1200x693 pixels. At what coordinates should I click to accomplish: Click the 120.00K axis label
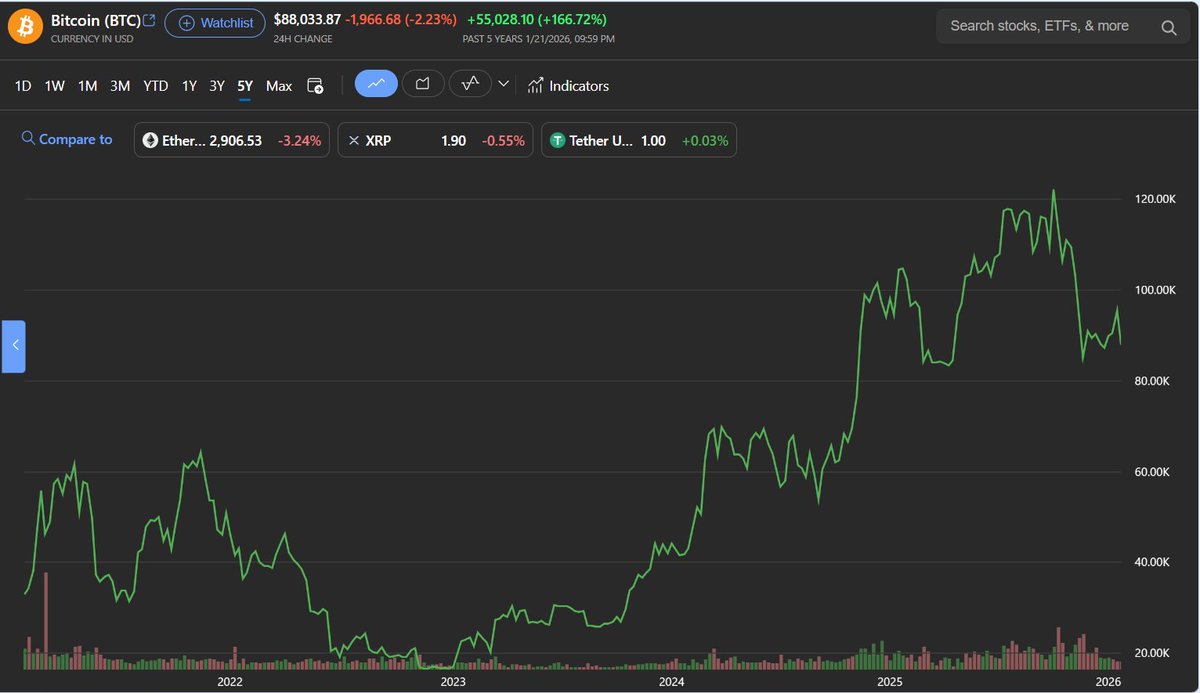point(1154,200)
